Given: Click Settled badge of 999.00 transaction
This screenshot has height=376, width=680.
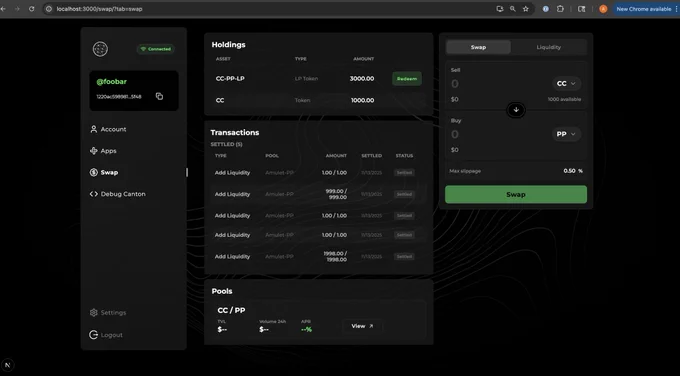Looking at the screenshot, I should pyautogui.click(x=404, y=194).
